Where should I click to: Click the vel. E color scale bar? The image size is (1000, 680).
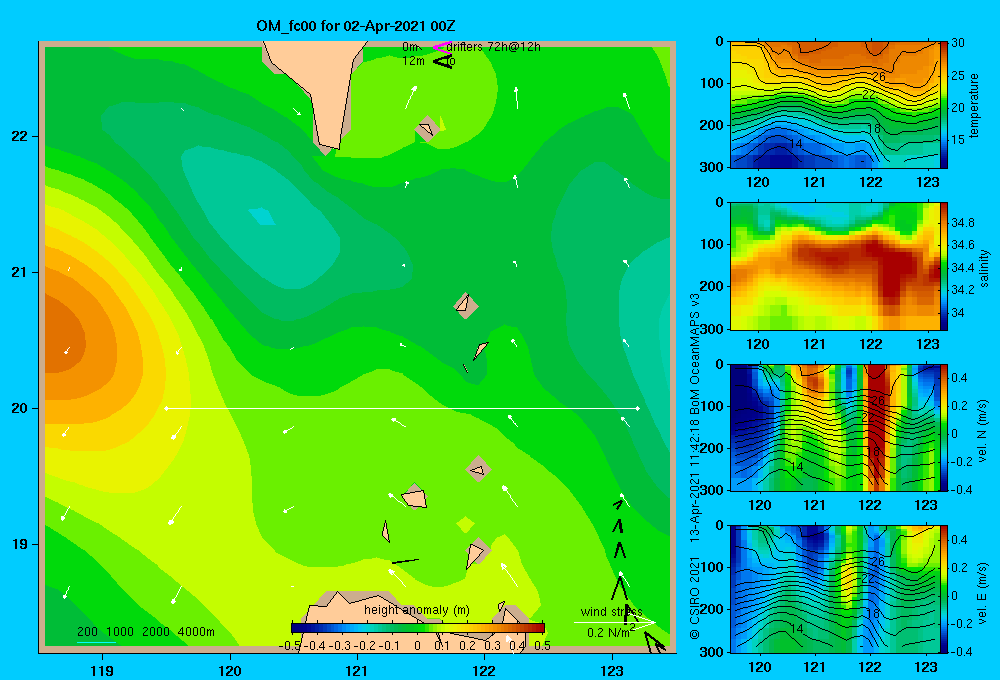tap(943, 589)
